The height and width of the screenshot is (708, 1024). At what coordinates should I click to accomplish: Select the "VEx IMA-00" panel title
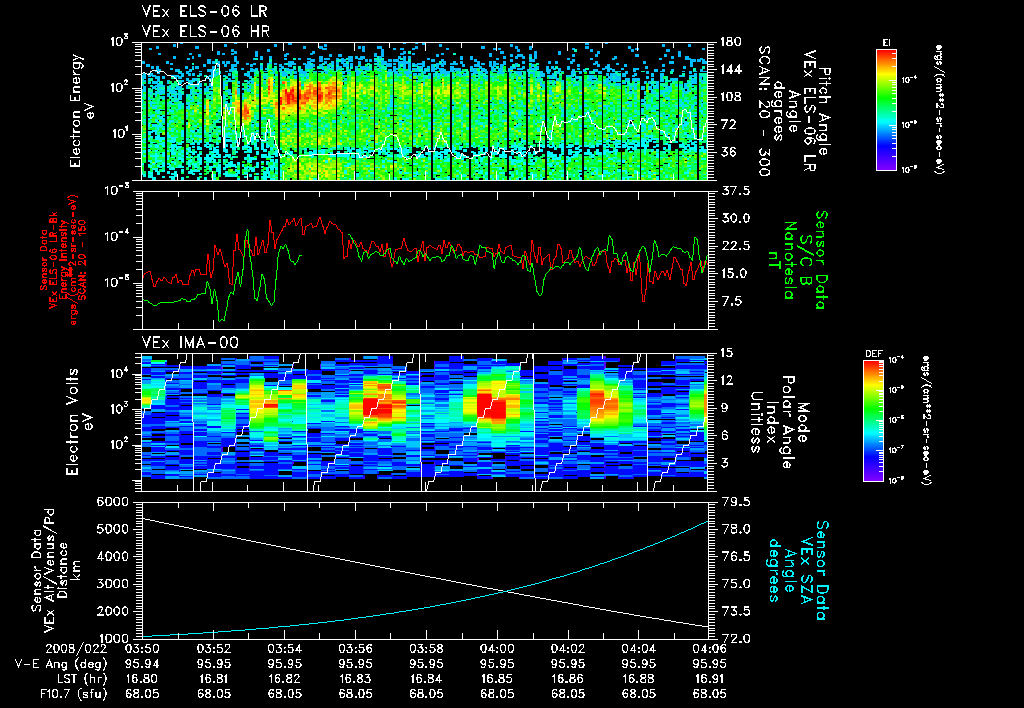coord(190,342)
